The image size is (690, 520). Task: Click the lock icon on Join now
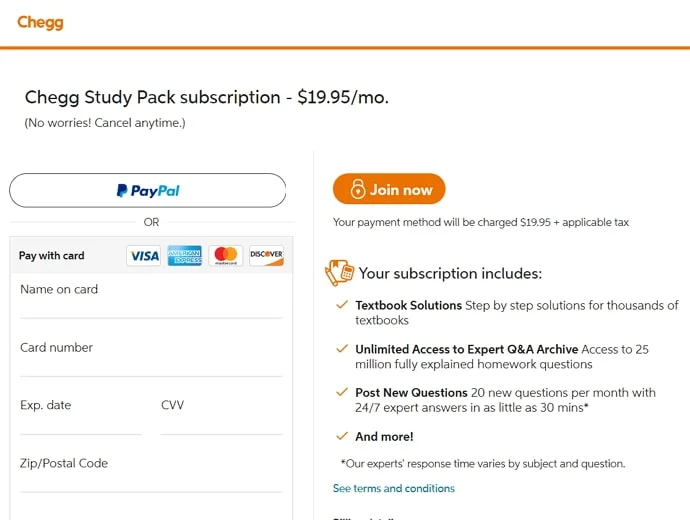point(357,189)
